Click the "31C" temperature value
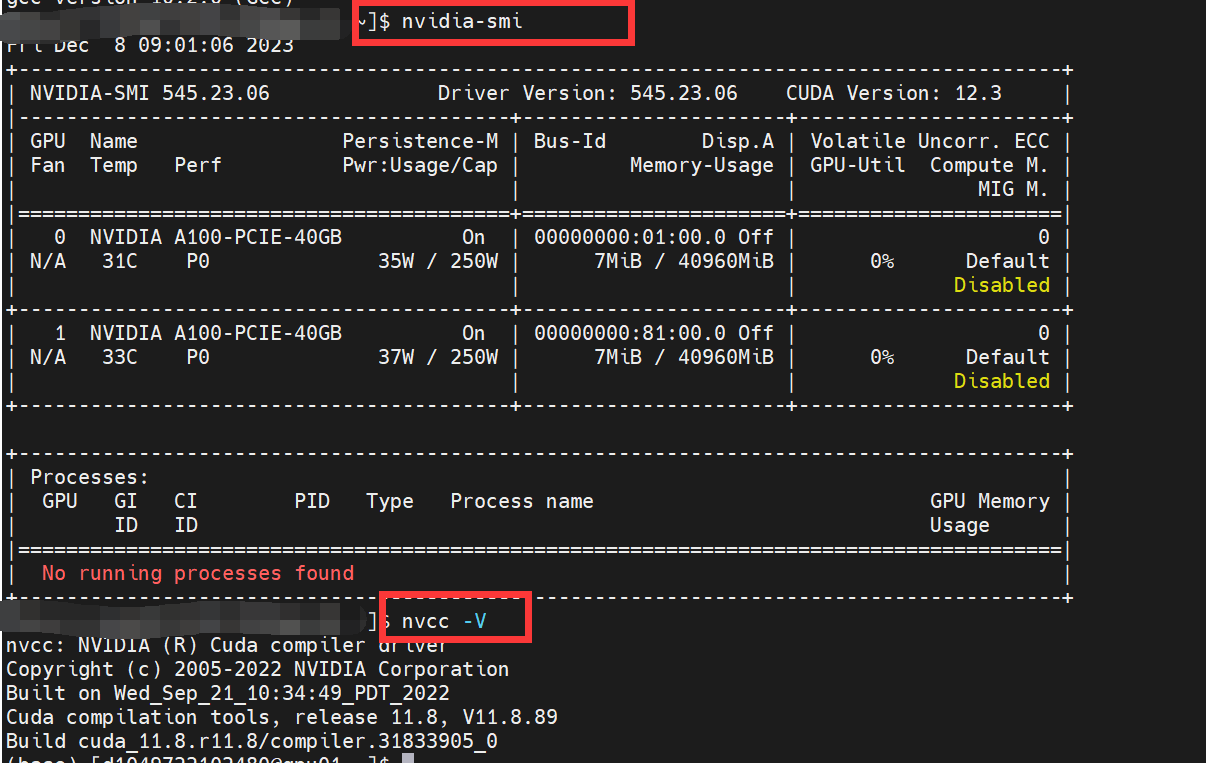 pyautogui.click(x=120, y=261)
